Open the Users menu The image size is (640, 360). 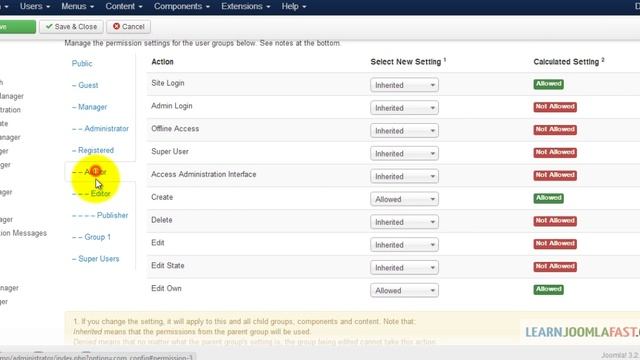(x=35, y=7)
